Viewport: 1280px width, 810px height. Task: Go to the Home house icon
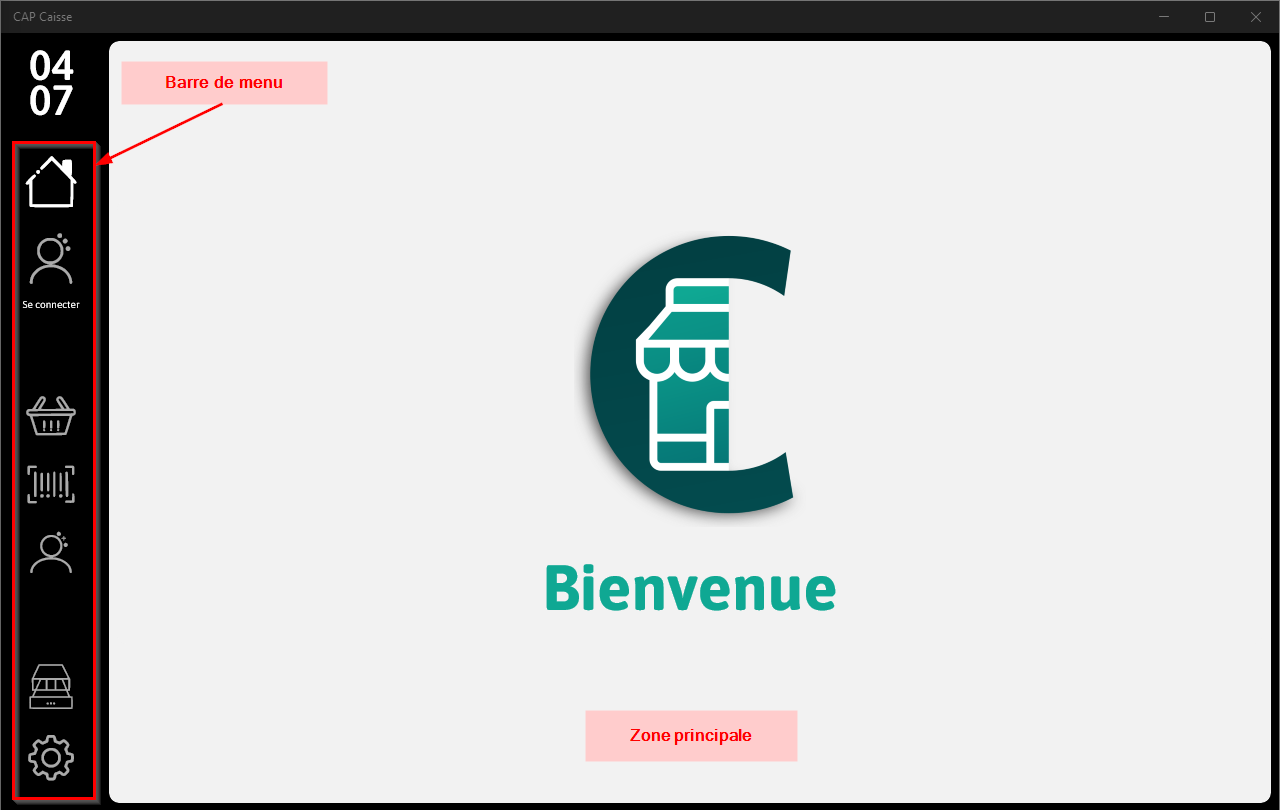tap(51, 182)
